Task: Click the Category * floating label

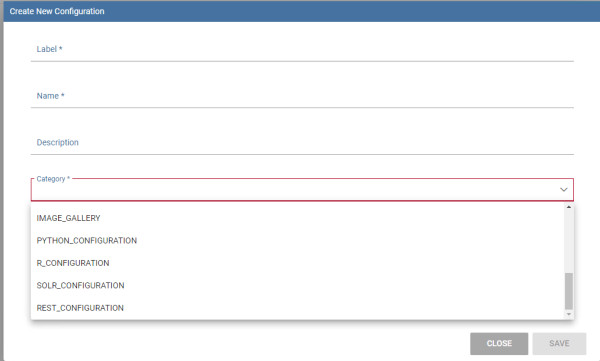Action: 53,179
